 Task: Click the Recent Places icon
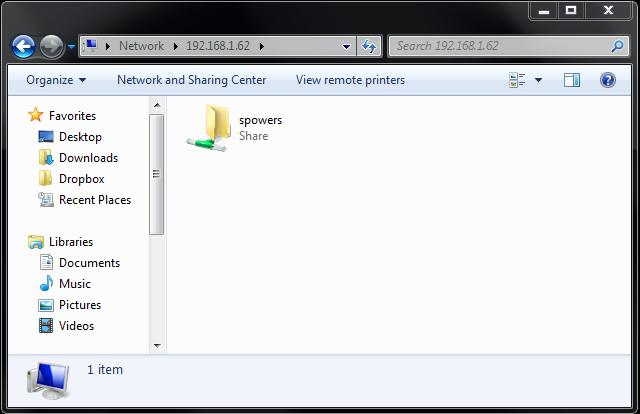point(46,199)
